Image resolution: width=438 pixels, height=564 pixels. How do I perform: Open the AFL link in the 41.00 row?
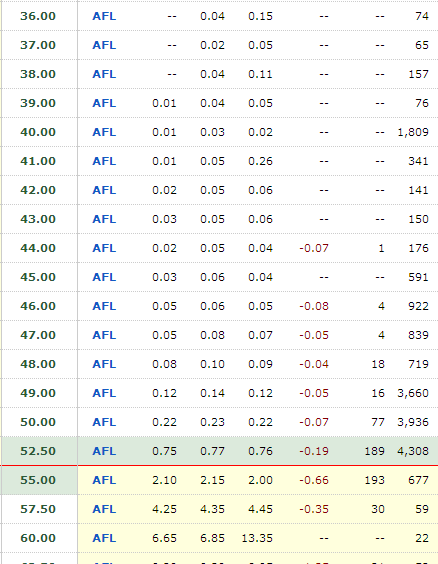104,161
